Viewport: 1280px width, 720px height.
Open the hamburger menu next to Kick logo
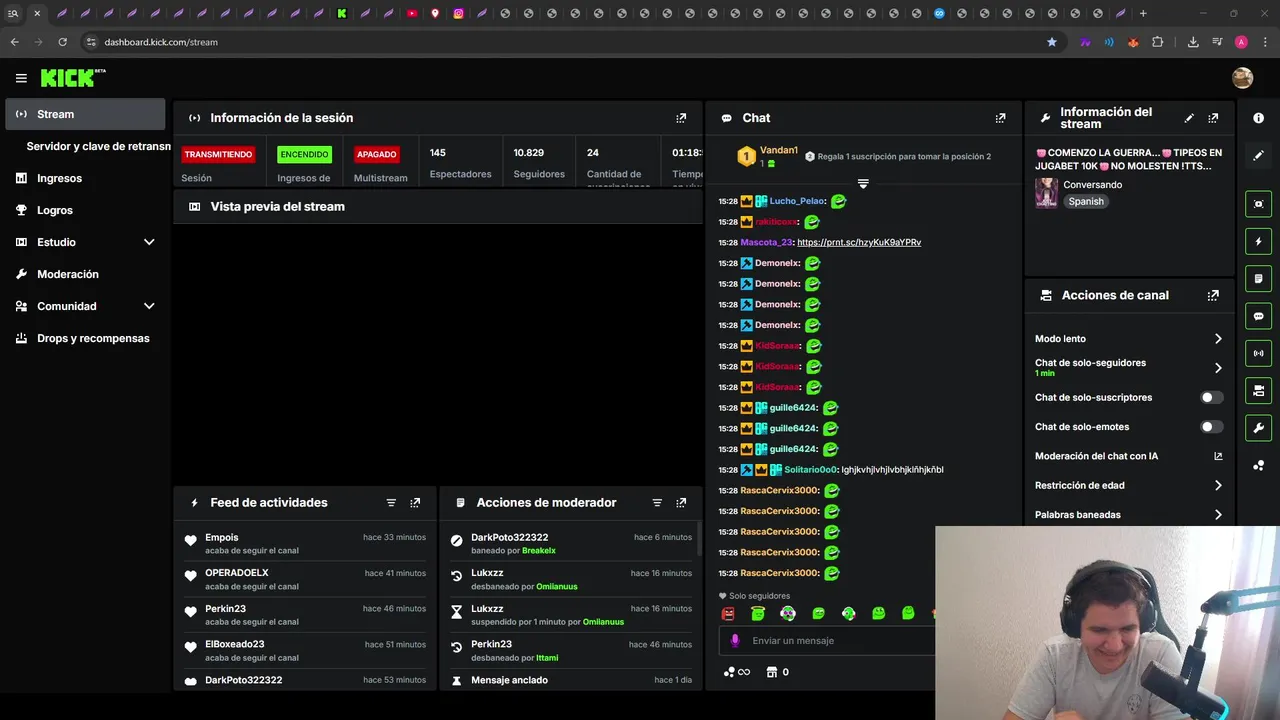coord(21,78)
